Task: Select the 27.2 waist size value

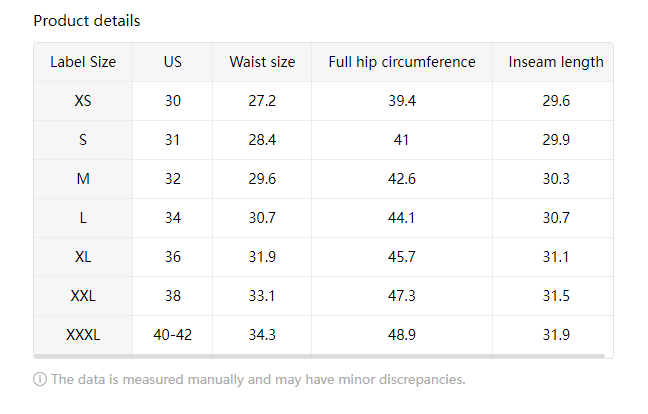Action: (262, 101)
